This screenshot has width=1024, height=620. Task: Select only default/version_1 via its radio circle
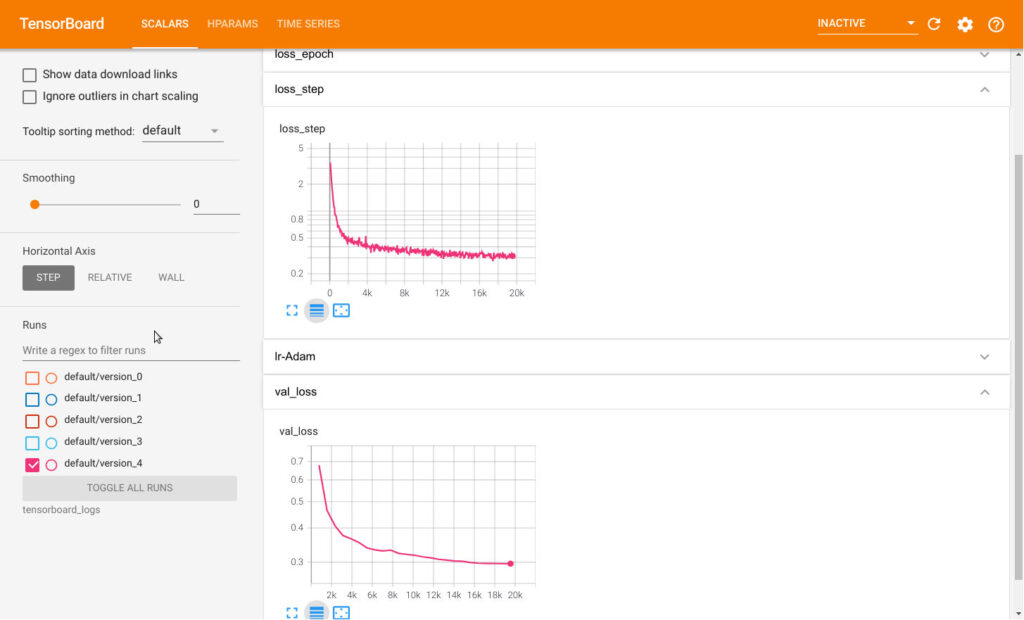pyautogui.click(x=51, y=399)
